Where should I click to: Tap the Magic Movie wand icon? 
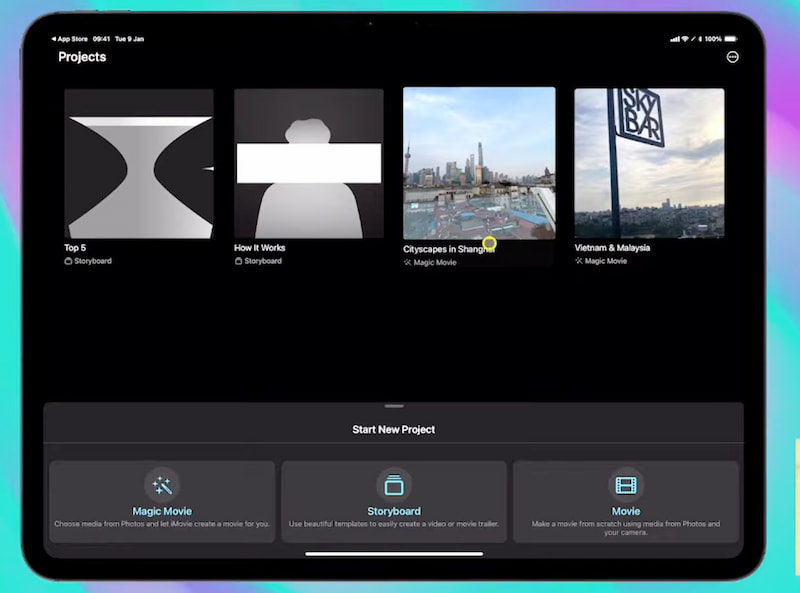[162, 485]
